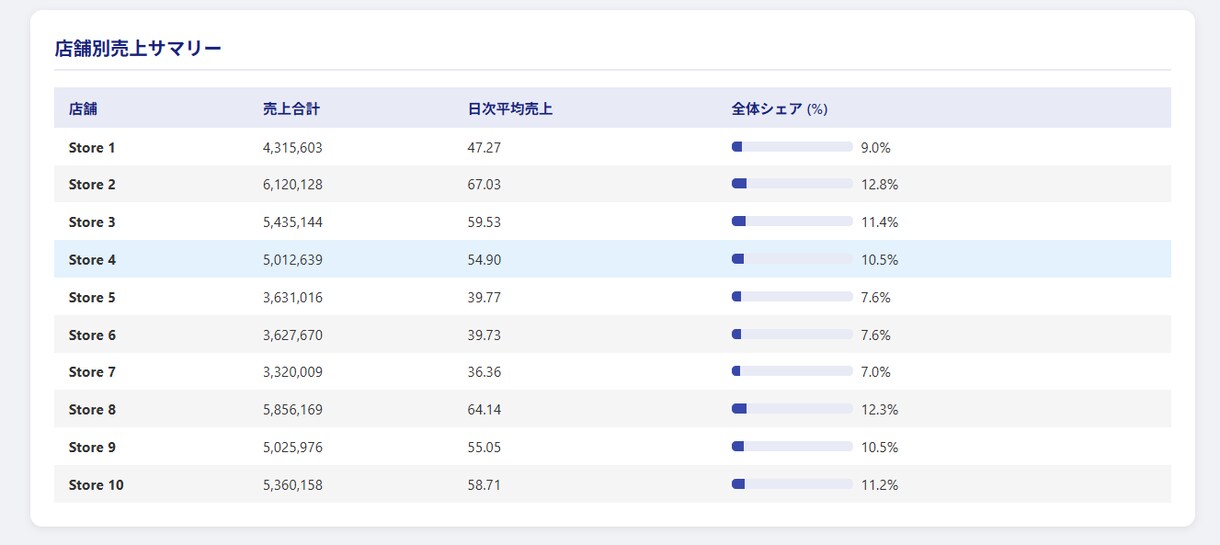The height and width of the screenshot is (545, 1220).
Task: Click the 7.0% share value
Action: pos(876,372)
